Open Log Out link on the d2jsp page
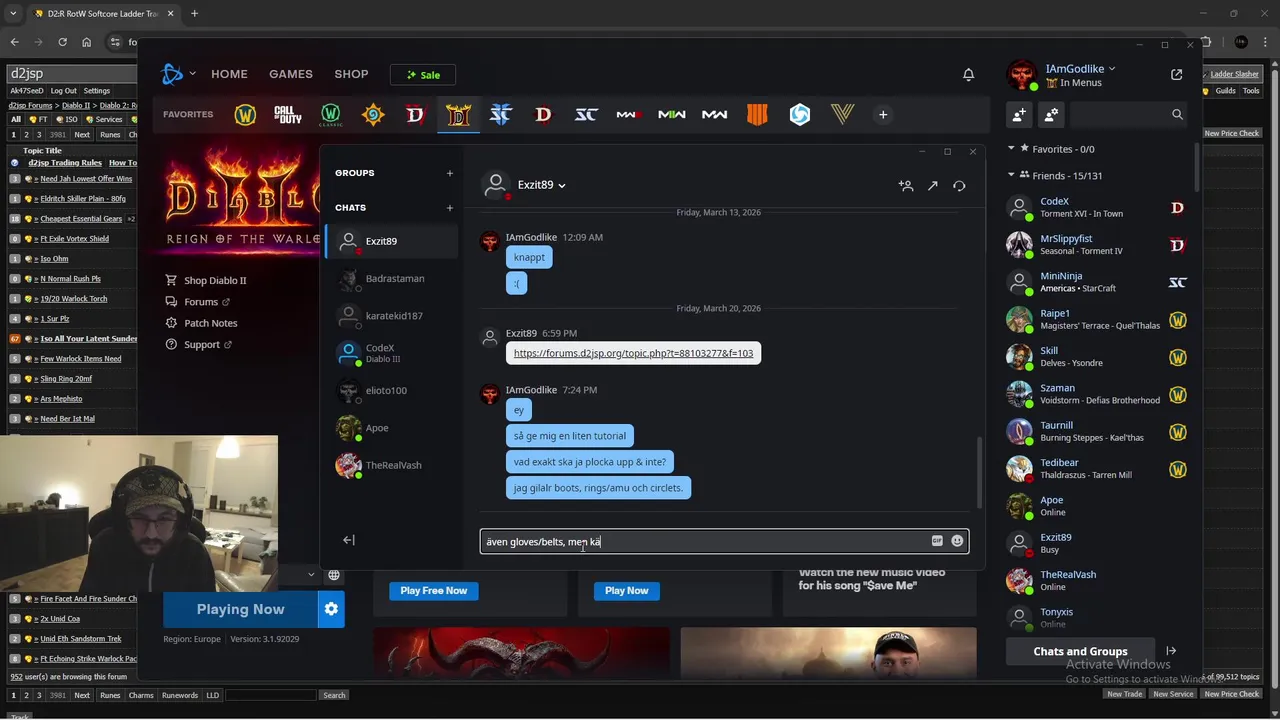Screen dimensions: 1280x720 pos(63,91)
